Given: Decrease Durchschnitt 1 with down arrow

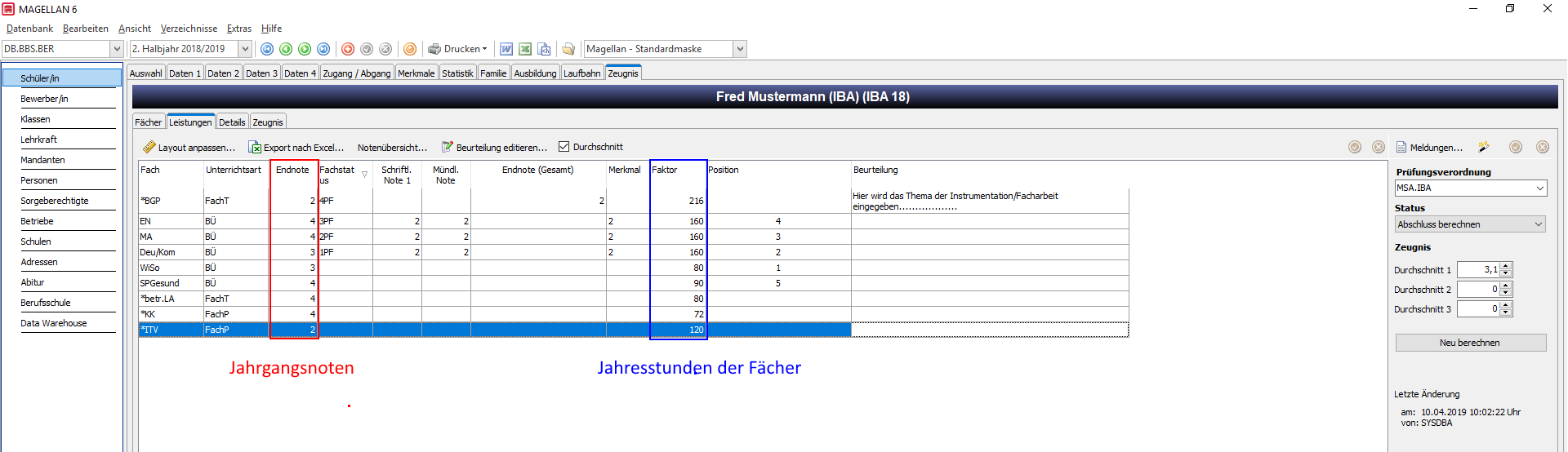Looking at the screenshot, I should tap(1507, 273).
